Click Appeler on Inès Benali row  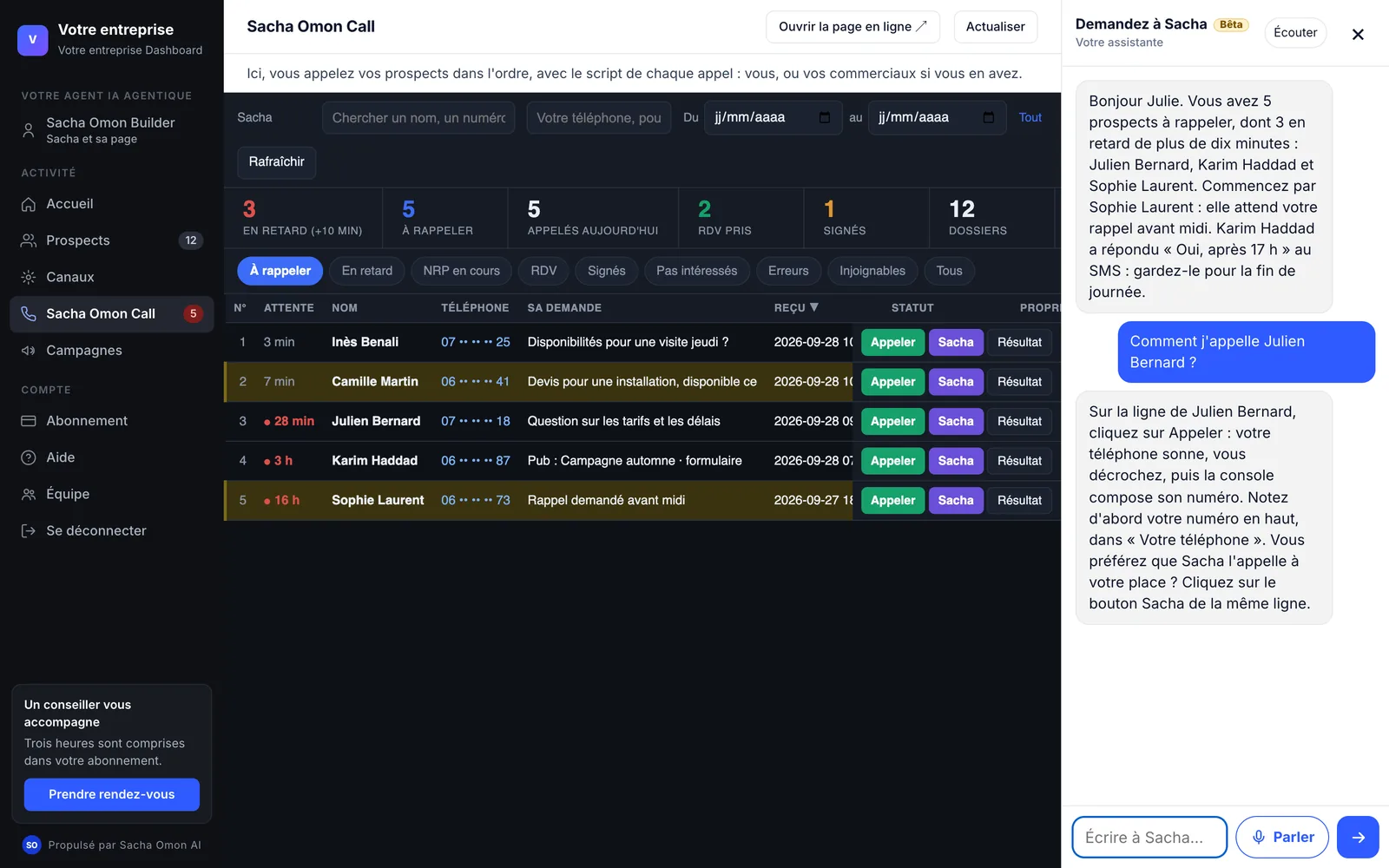892,342
